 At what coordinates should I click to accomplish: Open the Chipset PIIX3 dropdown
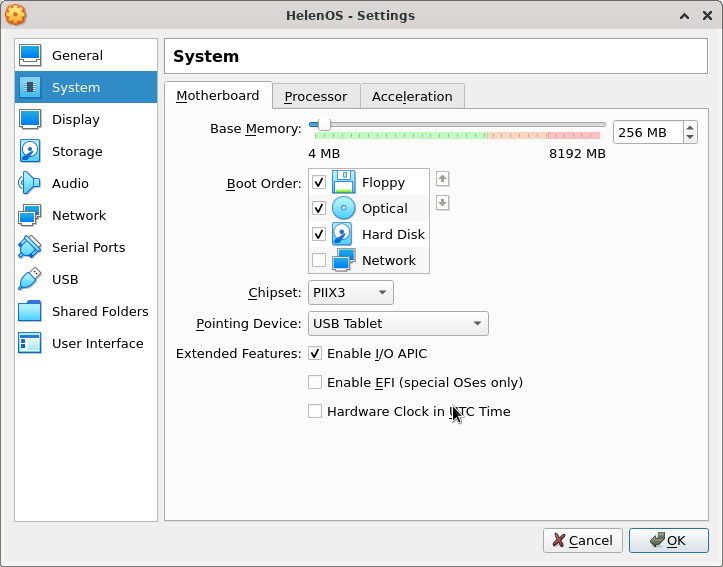tap(350, 293)
